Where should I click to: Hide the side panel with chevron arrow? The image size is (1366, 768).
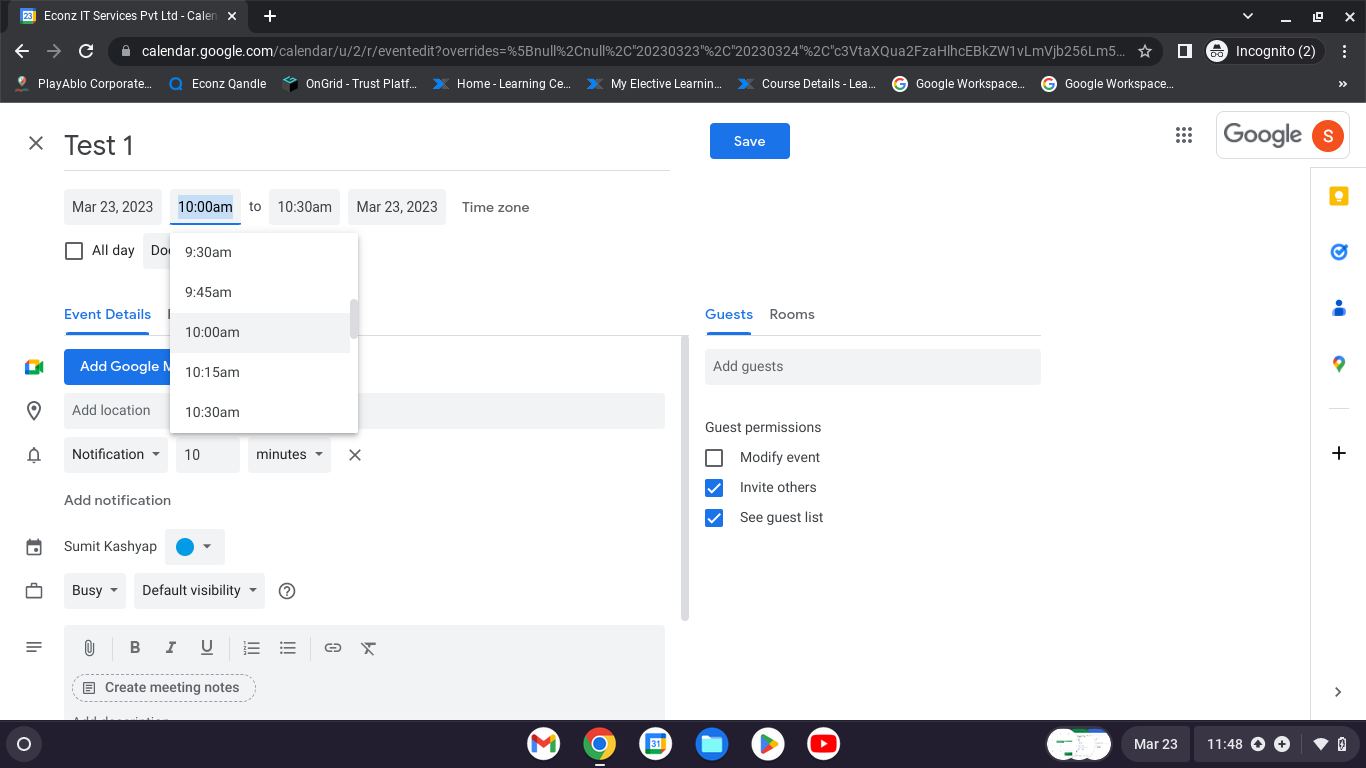pos(1339,692)
